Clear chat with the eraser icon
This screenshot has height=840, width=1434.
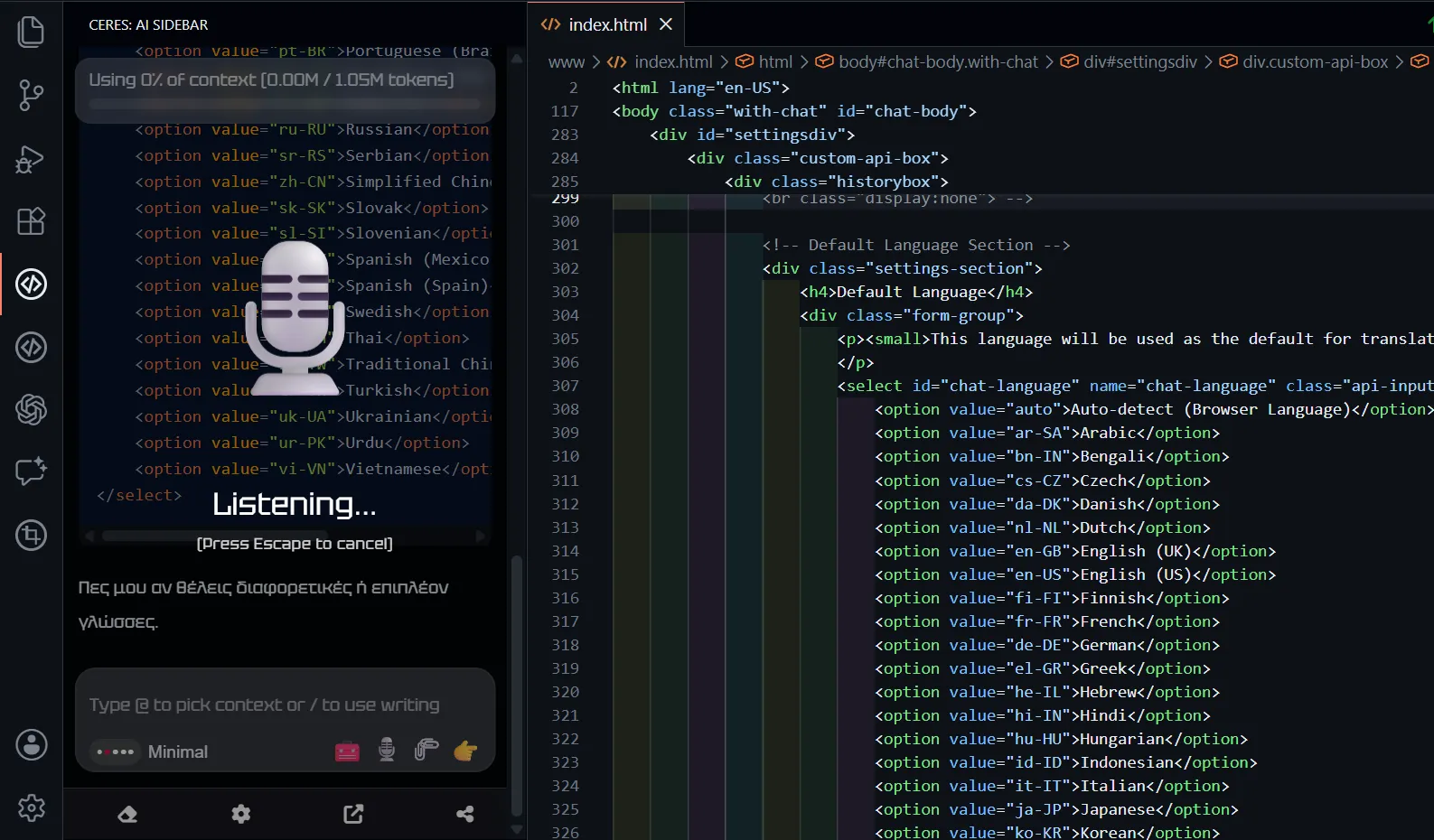pos(127,814)
